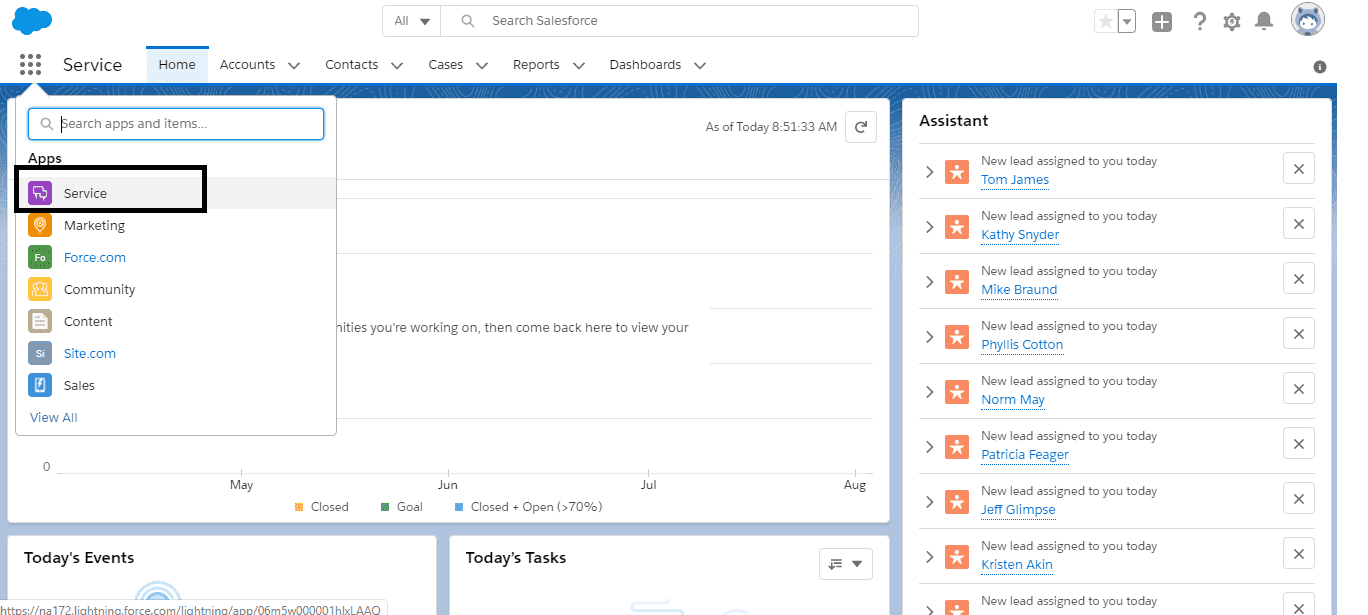Viewport: 1368px width, 615px height.
Task: Switch to the Reports tab
Action: point(536,65)
